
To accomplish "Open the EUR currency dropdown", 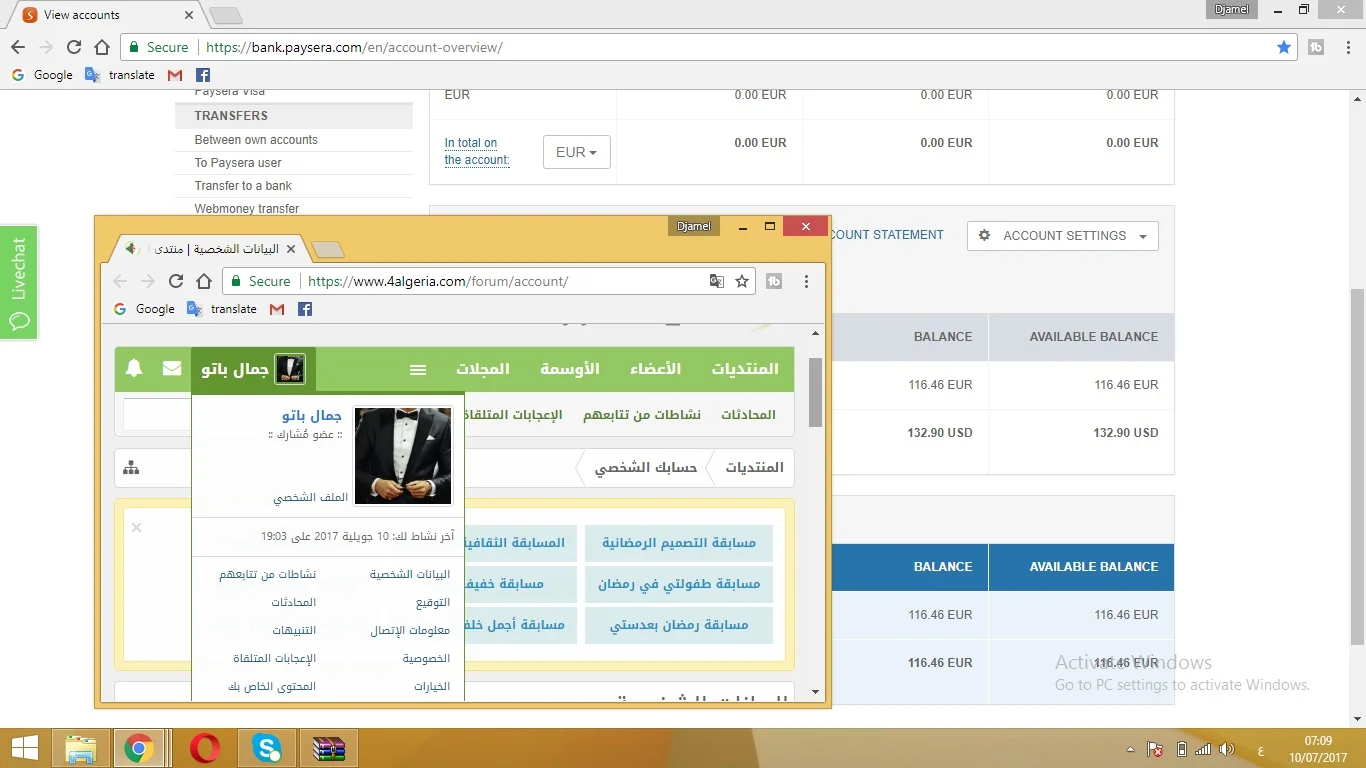I will [576, 153].
